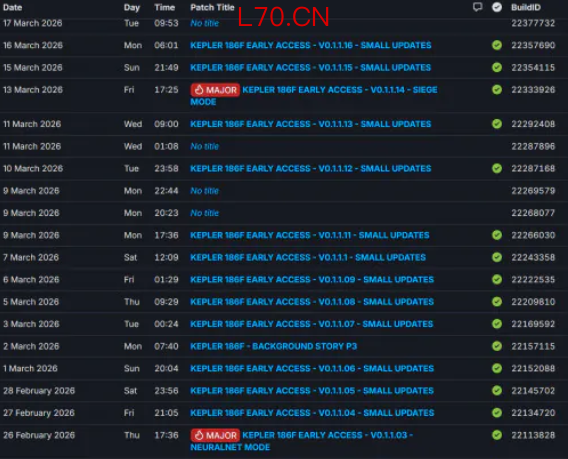Open the V0.1.1.07 Small Updates patch link

pyautogui.click(x=312, y=324)
